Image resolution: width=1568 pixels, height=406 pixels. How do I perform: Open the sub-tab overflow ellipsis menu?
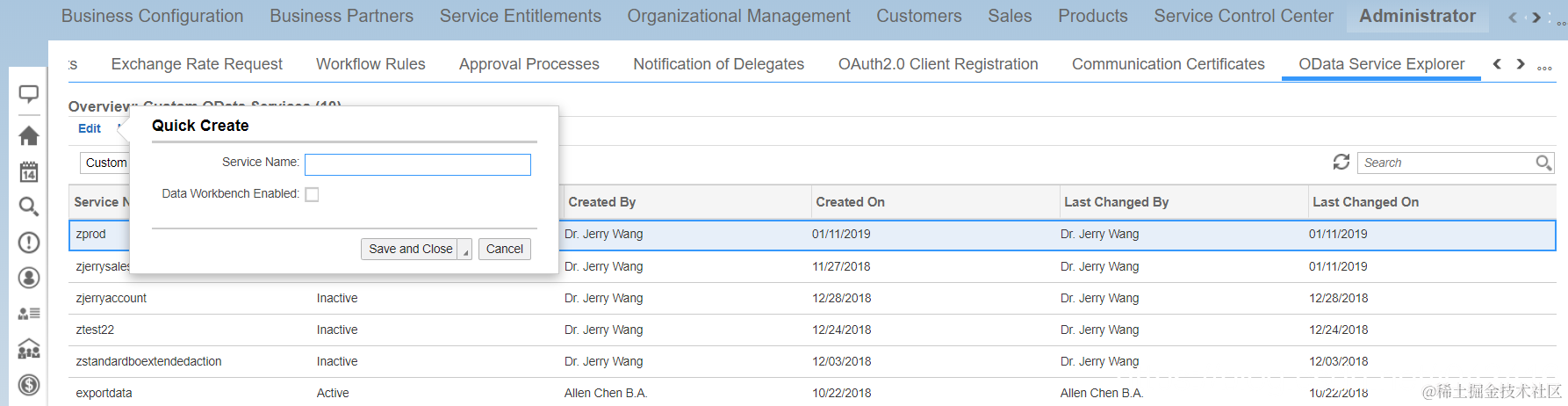1544,66
